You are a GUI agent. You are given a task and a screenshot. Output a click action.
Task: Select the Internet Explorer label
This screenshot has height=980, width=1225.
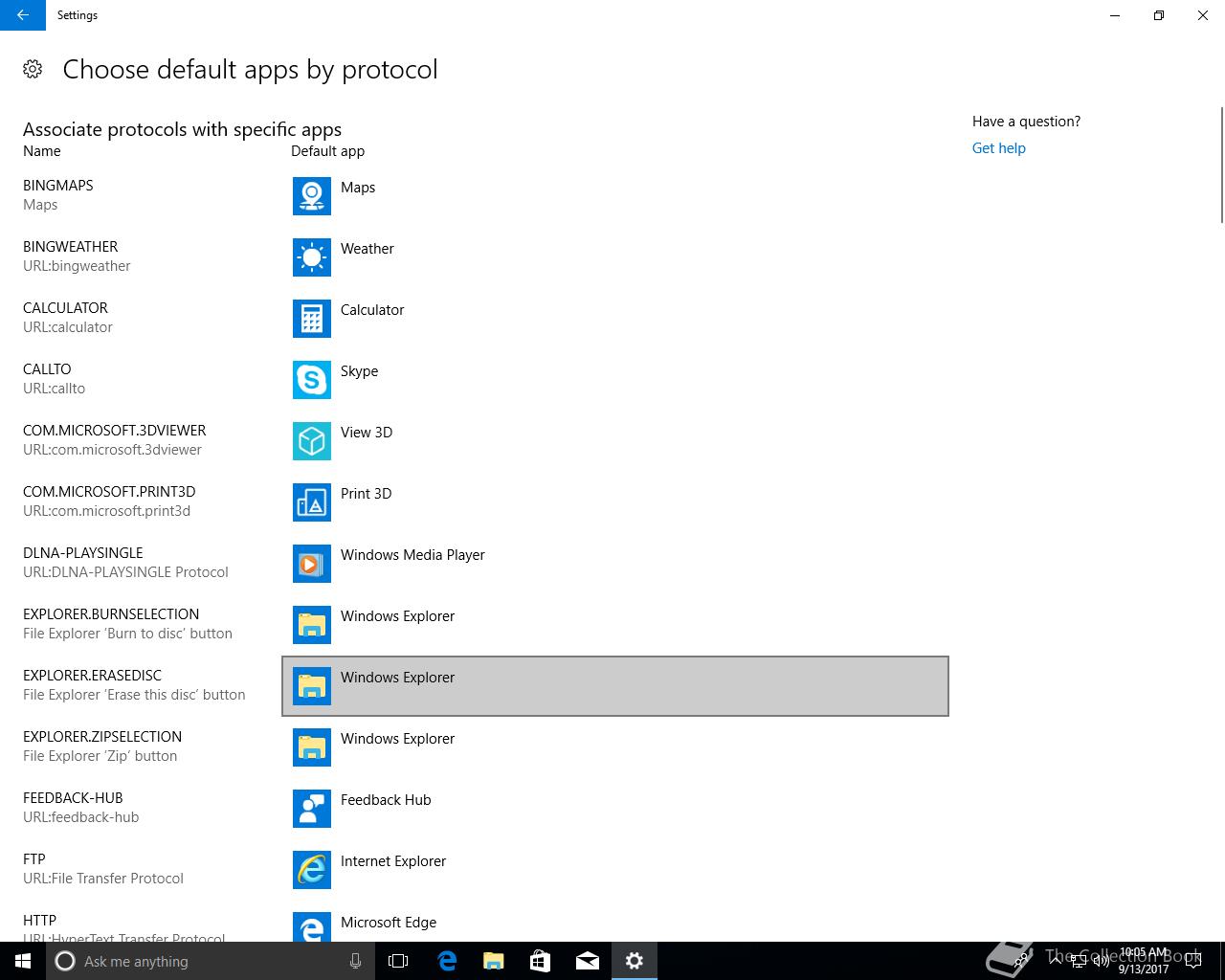pos(393,861)
